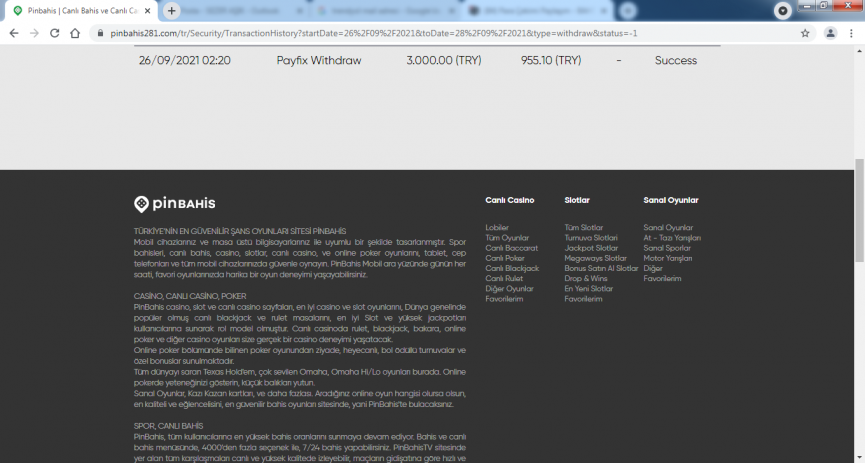Click the page vertical scrollbar thumb
This screenshot has height=463, width=865.
859,210
